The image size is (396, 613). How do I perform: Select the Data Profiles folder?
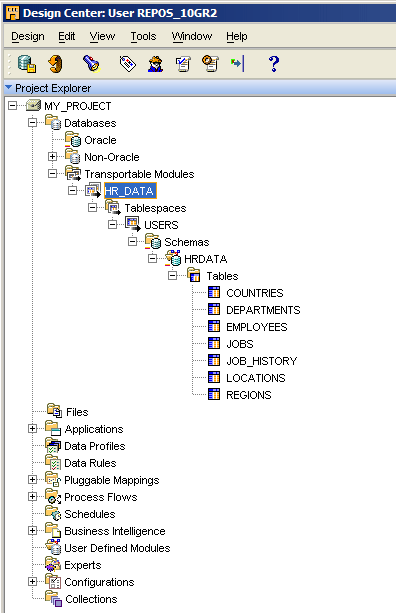(x=95, y=446)
